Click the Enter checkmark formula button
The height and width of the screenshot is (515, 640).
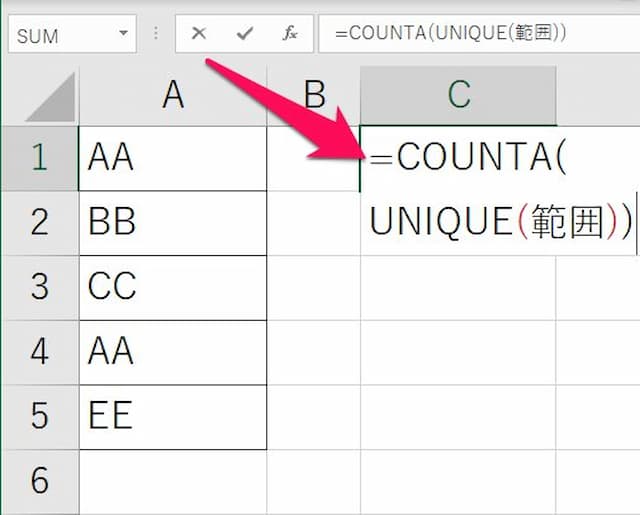(x=245, y=34)
